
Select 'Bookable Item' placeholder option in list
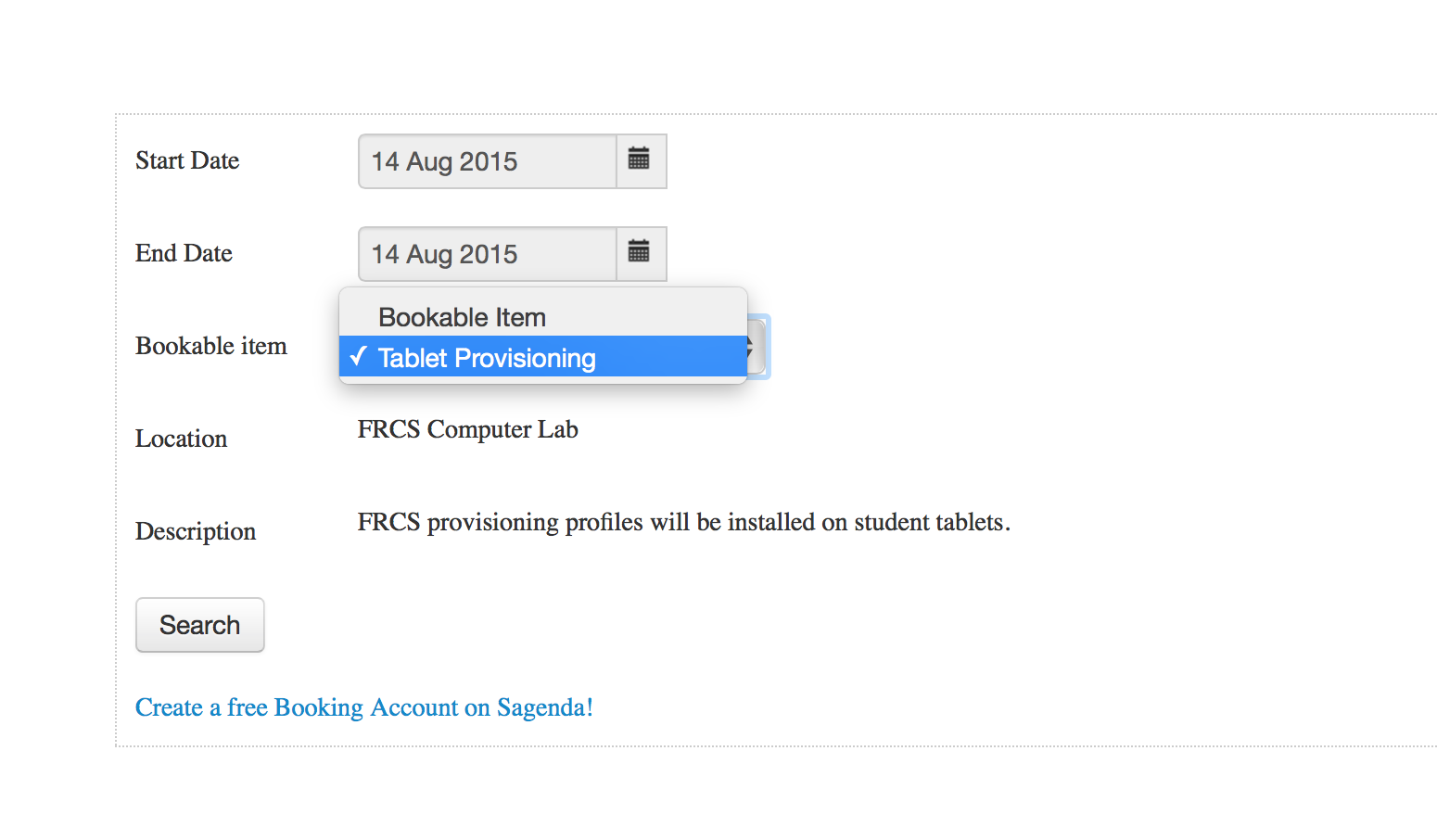[462, 317]
